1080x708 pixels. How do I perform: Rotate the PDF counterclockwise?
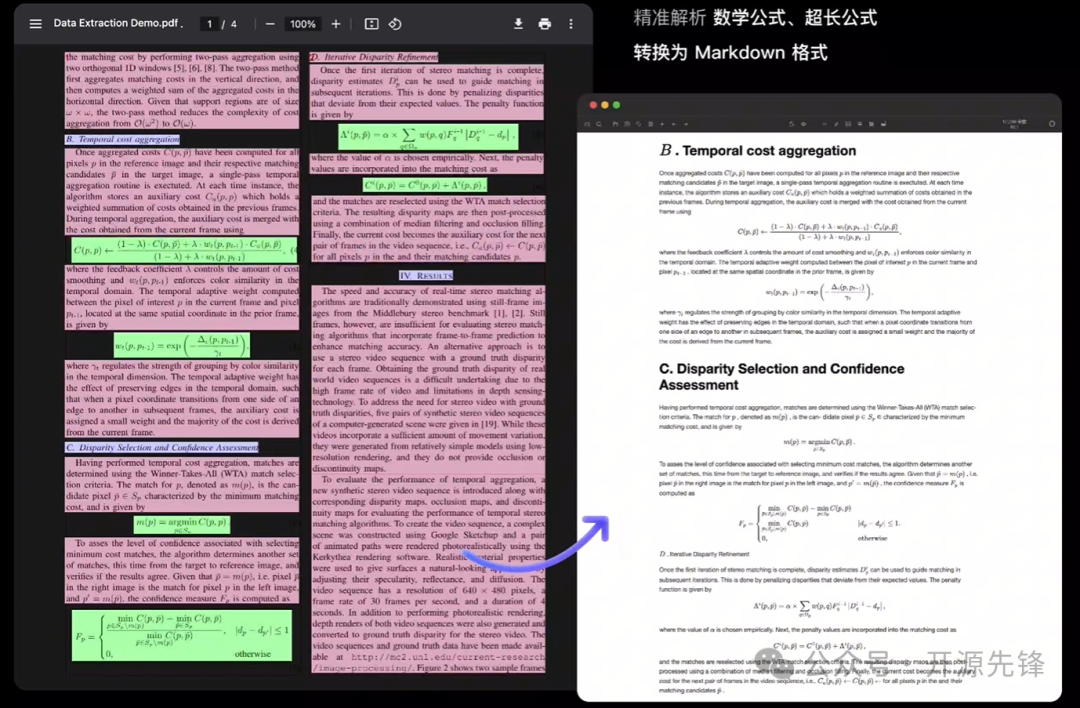point(395,24)
